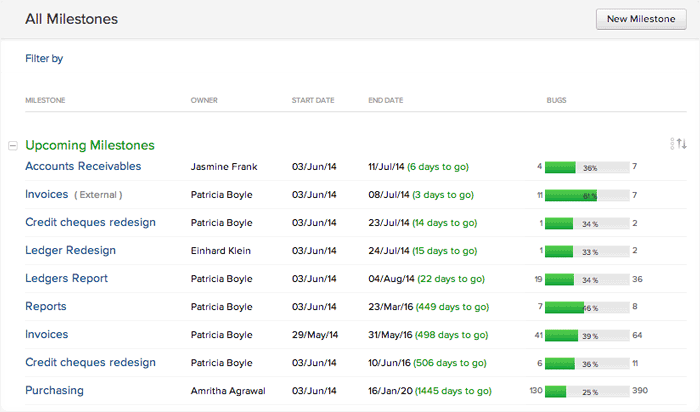This screenshot has height=412, width=700.
Task: Sort by the Milestone column header
Action: 45,100
